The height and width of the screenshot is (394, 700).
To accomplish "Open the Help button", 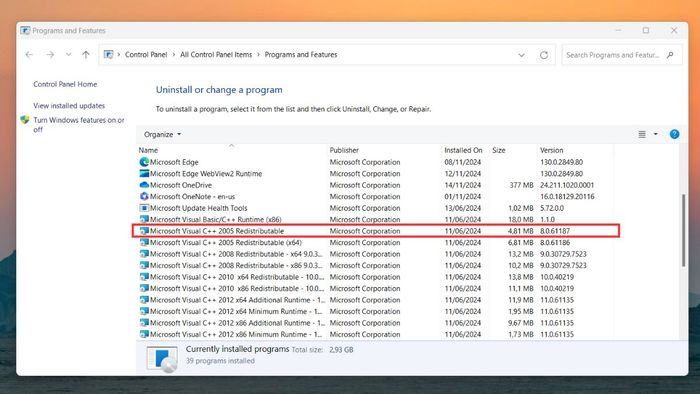I will [675, 134].
